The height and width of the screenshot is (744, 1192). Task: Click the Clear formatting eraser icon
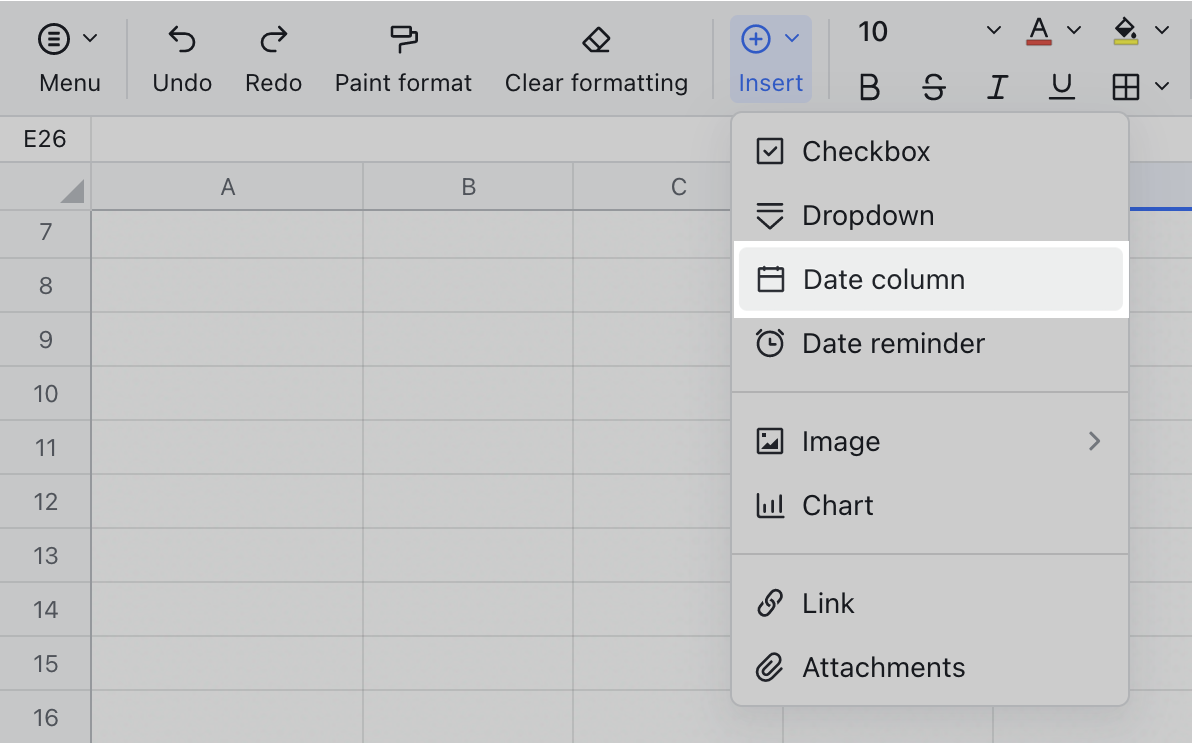tap(595, 40)
